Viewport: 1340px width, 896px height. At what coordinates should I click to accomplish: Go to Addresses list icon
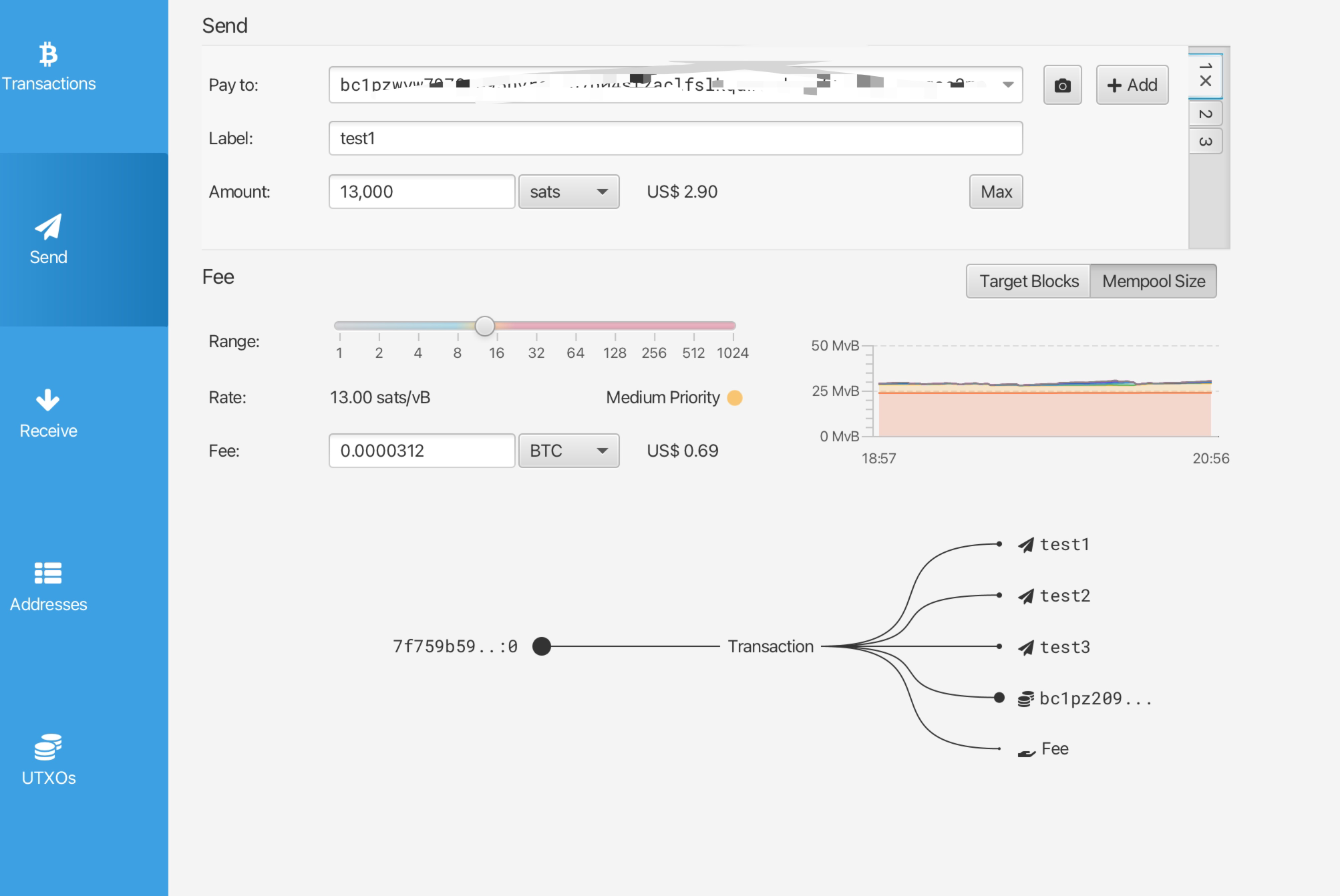click(x=48, y=573)
